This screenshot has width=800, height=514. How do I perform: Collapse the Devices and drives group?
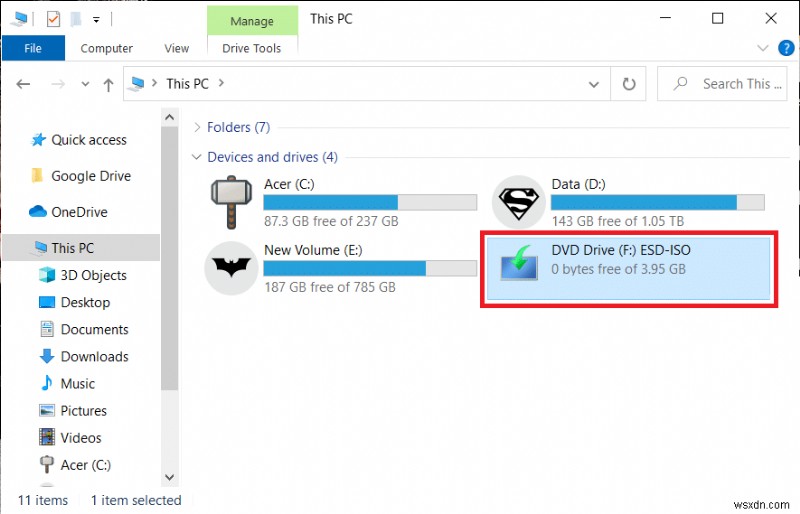pyautogui.click(x=196, y=157)
